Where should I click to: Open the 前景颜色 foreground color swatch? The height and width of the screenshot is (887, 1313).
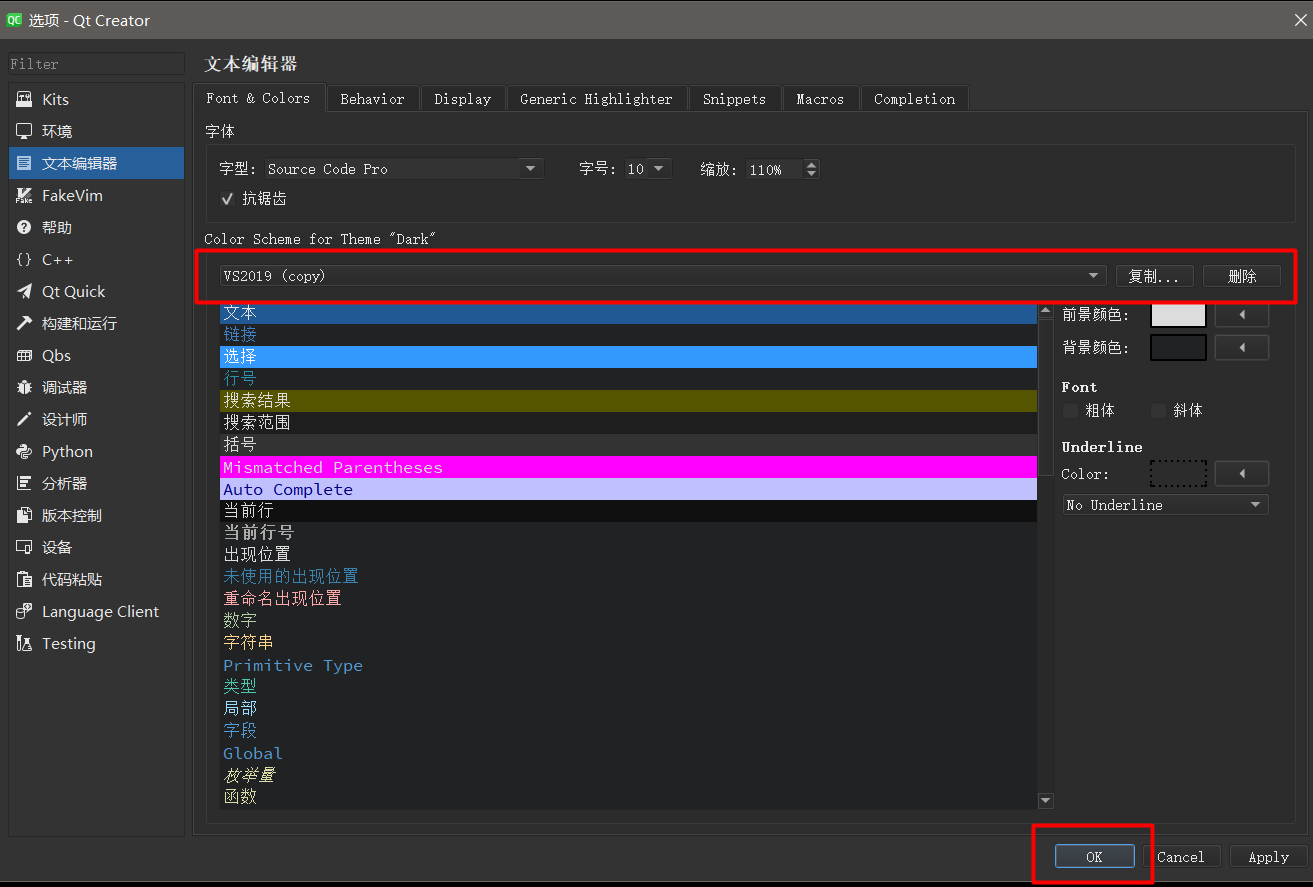1178,315
